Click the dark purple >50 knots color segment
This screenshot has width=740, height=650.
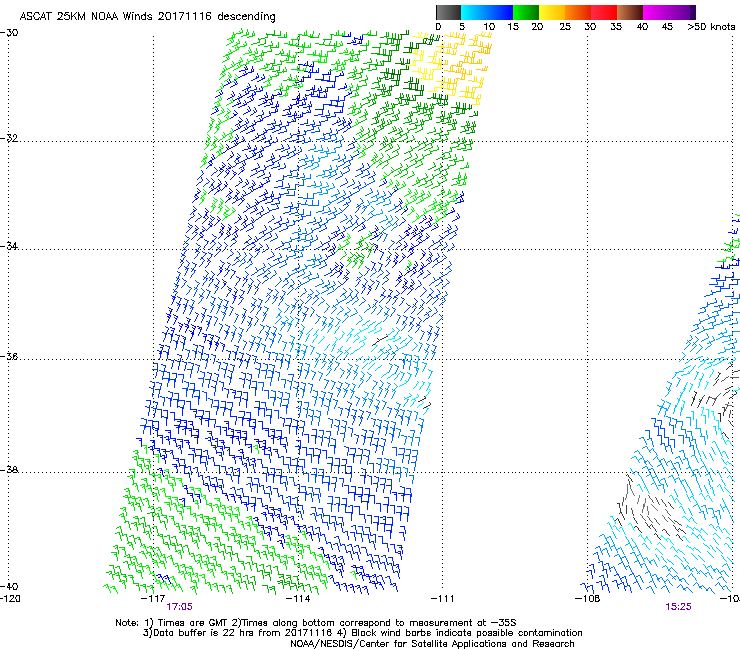[693, 12]
